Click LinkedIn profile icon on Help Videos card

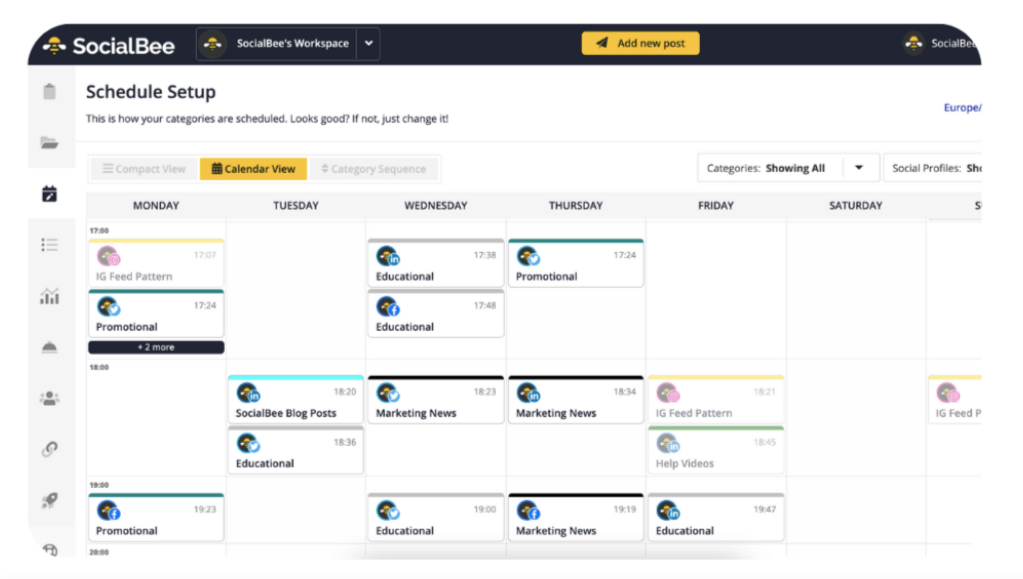click(668, 443)
